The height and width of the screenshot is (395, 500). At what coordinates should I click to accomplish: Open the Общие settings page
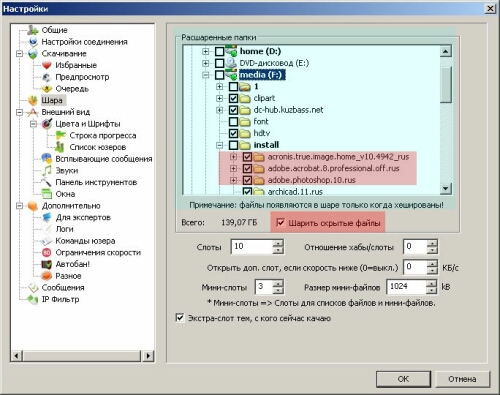click(x=54, y=30)
